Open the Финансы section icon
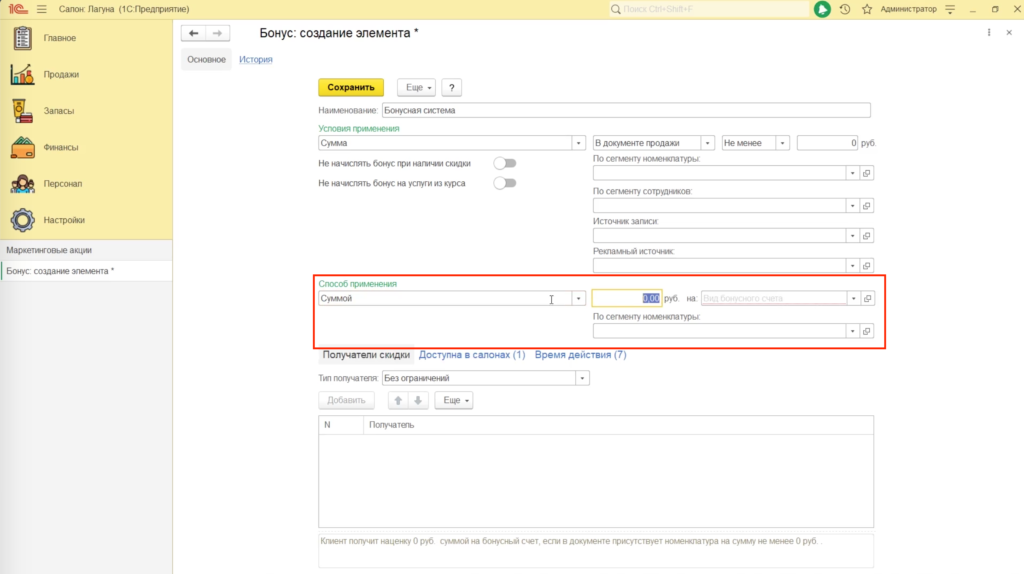Screen dimensions: 1024x574 [x=22, y=148]
